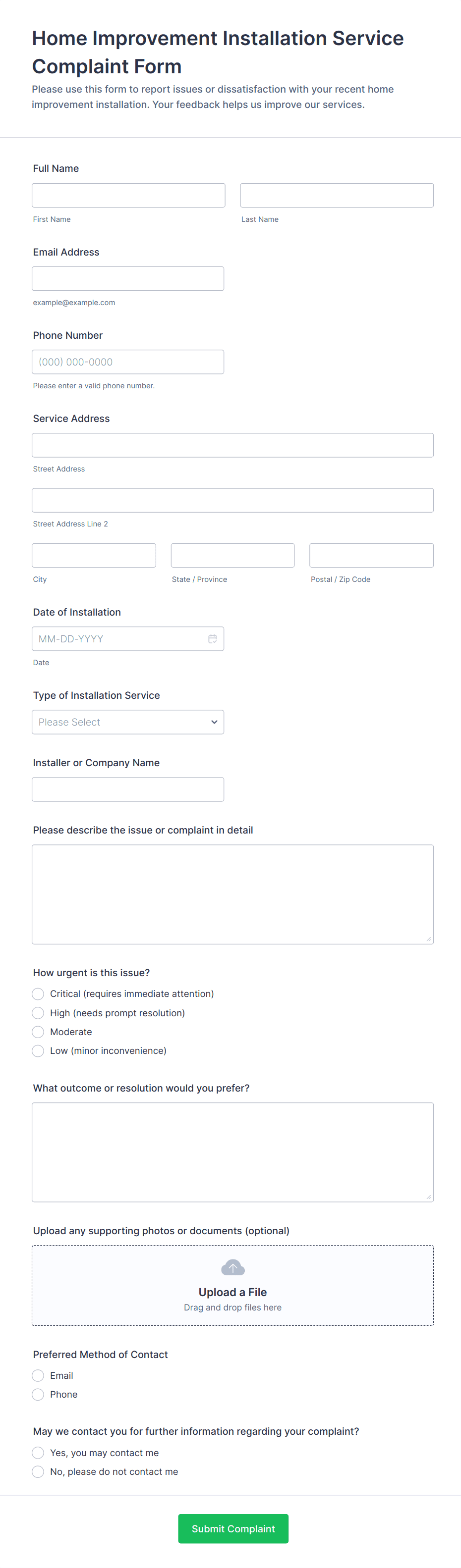Click the Email Address input

click(128, 279)
